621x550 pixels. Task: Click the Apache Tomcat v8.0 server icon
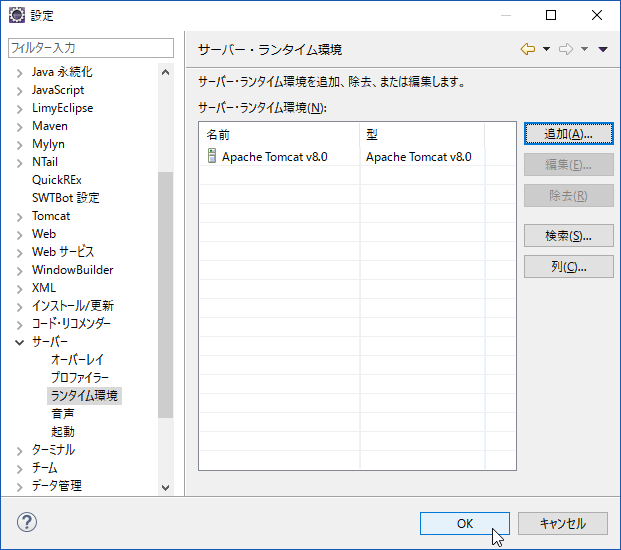[x=212, y=156]
